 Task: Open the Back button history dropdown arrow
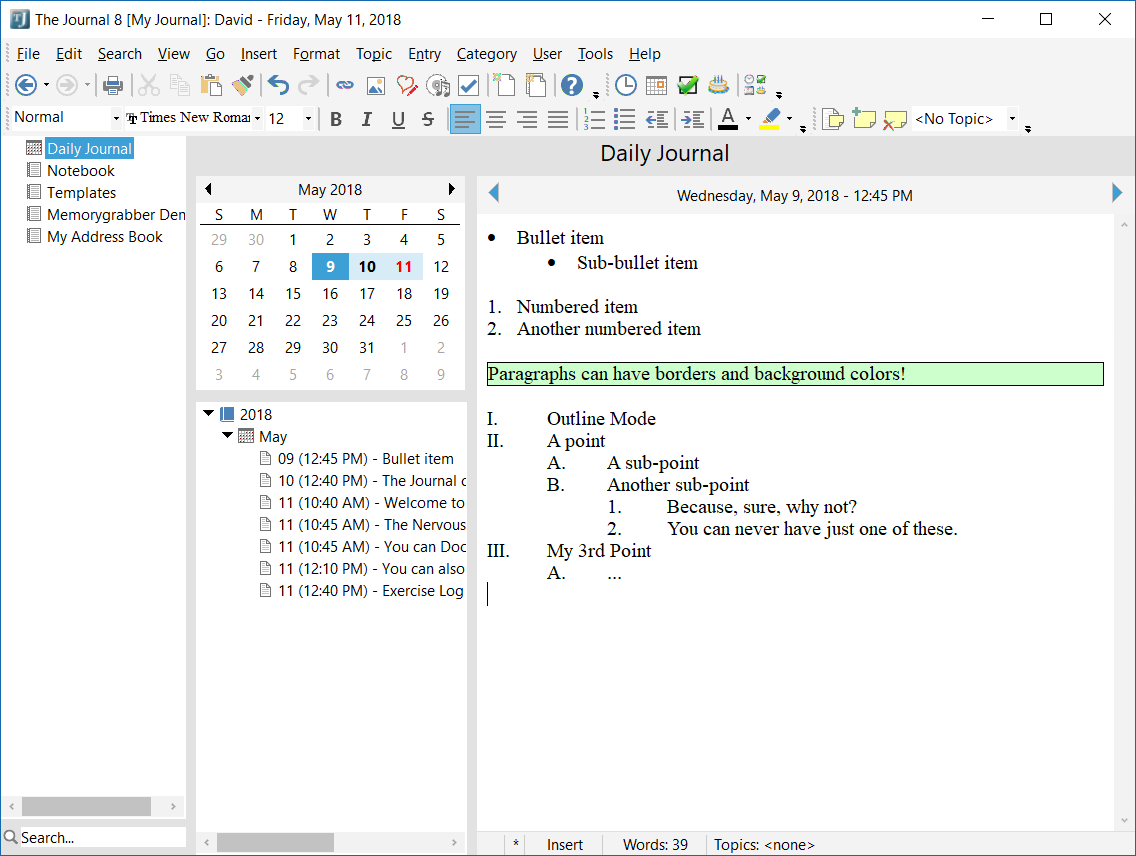point(46,85)
